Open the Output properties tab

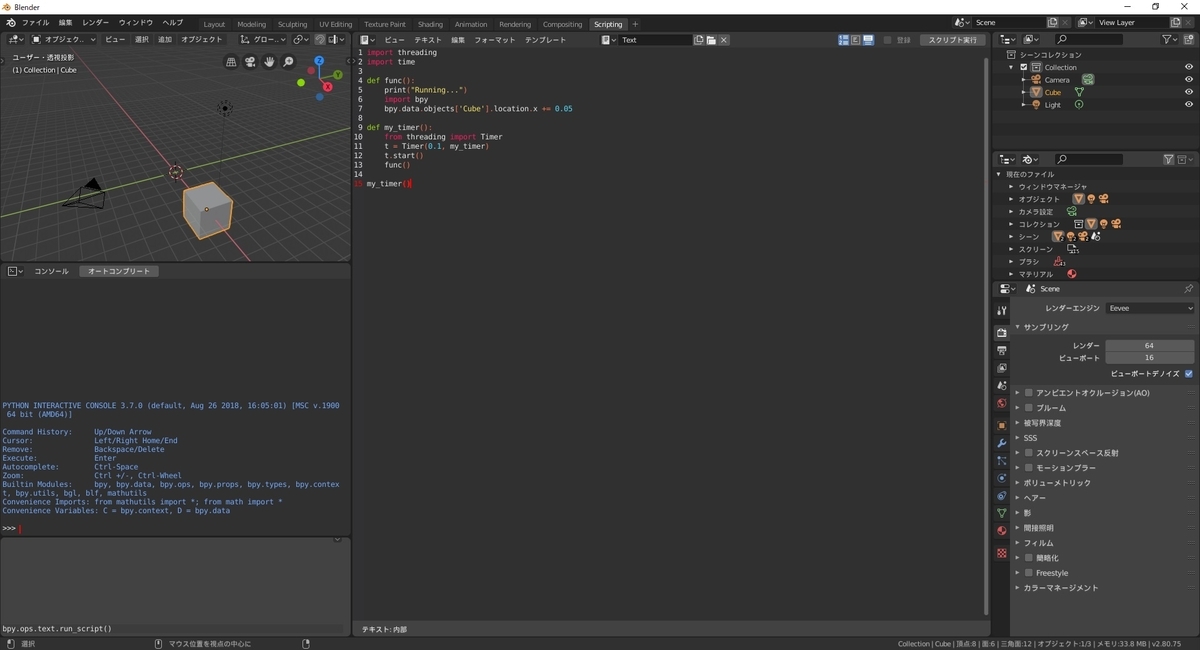tap(1001, 350)
